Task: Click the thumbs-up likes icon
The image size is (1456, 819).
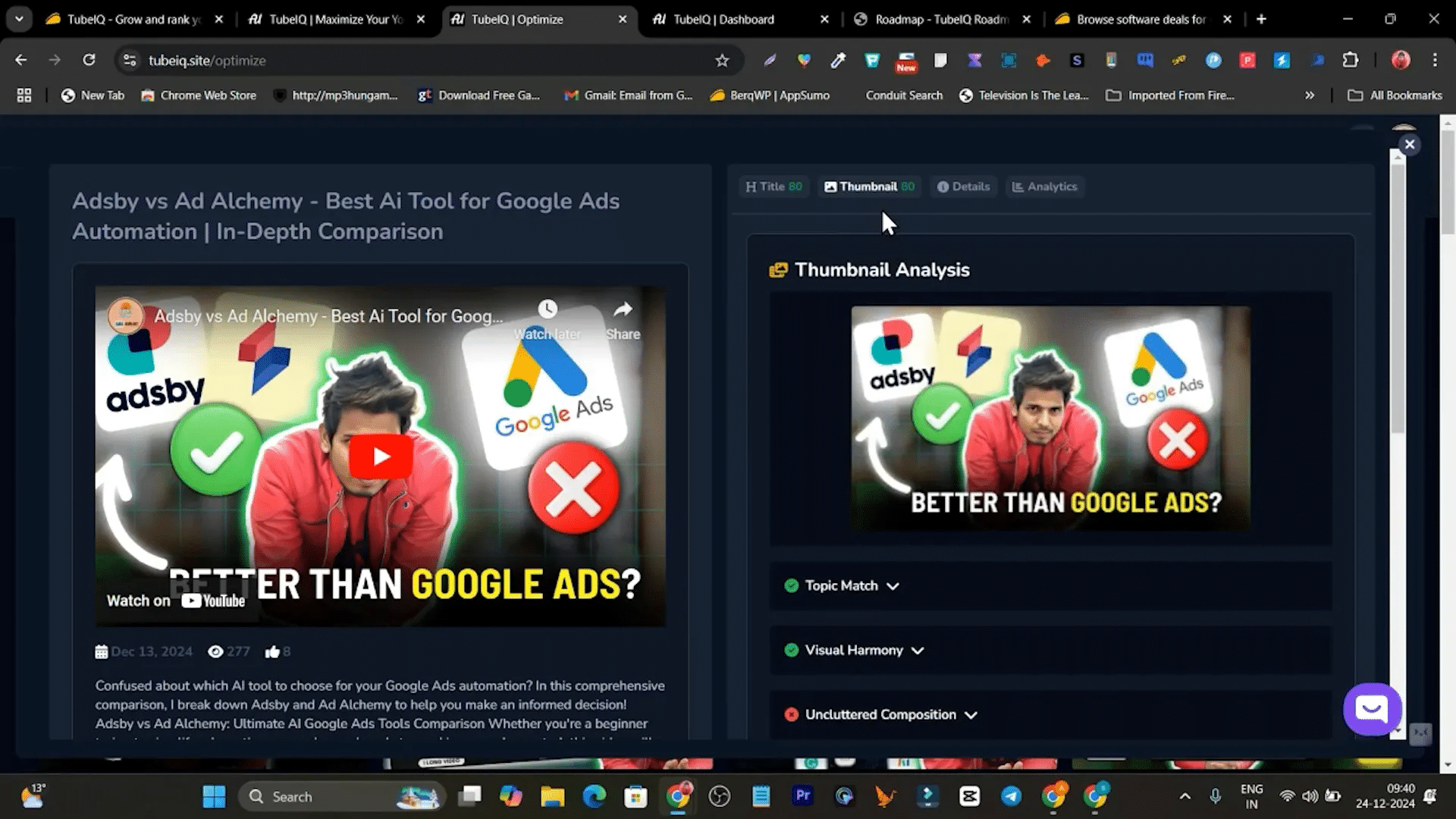Action: coord(272,652)
